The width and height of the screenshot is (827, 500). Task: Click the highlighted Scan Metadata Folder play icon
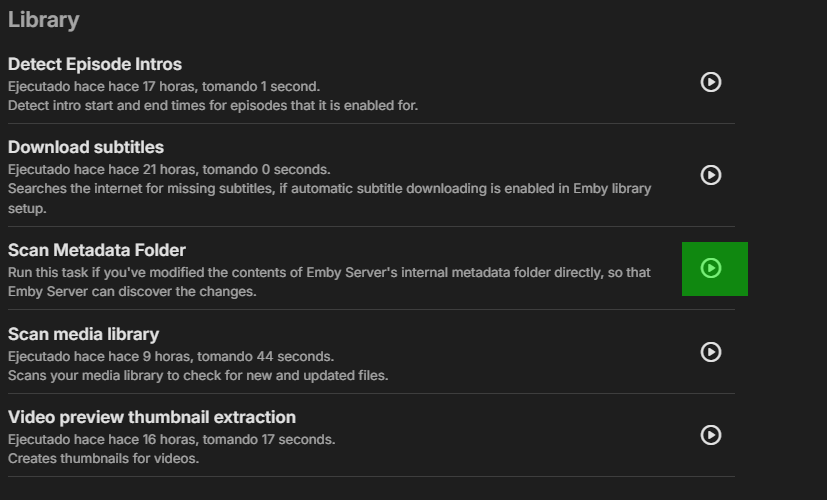(711, 268)
